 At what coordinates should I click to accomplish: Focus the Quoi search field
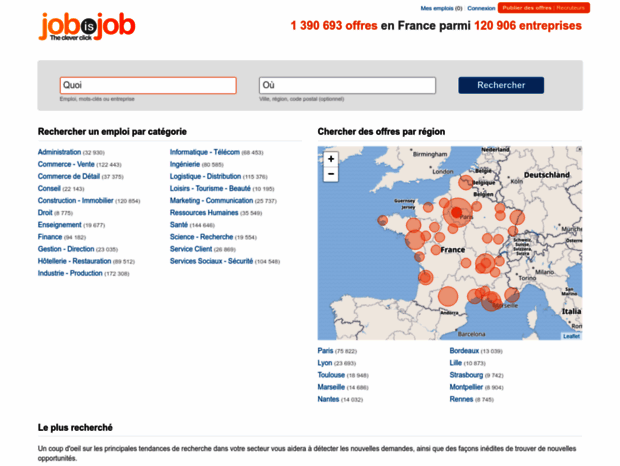tap(148, 85)
